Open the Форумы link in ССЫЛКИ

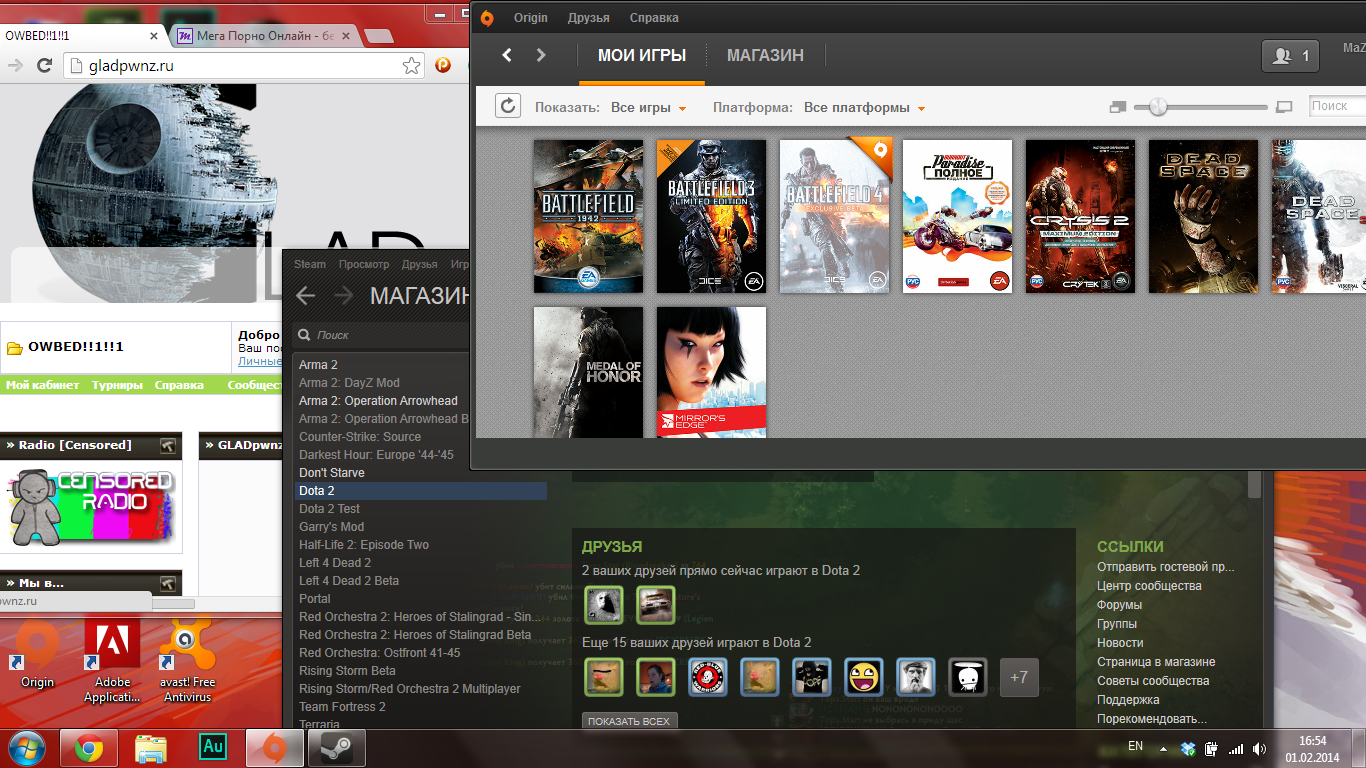1119,605
